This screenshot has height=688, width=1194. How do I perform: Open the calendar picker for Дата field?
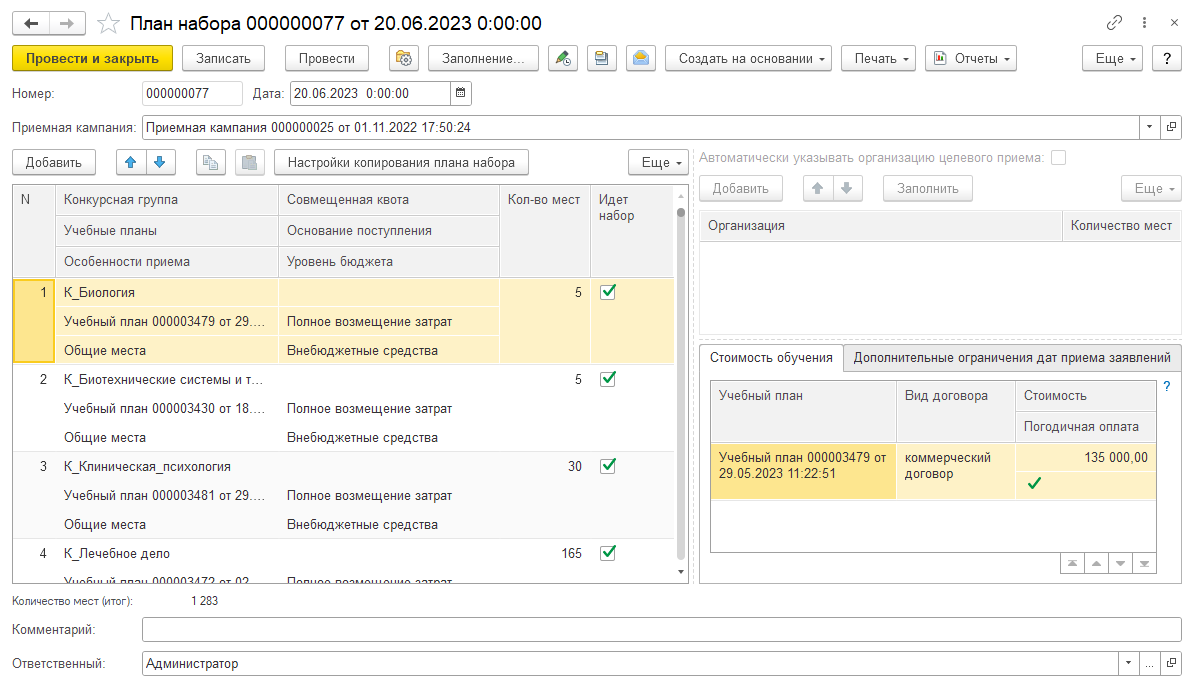[461, 93]
